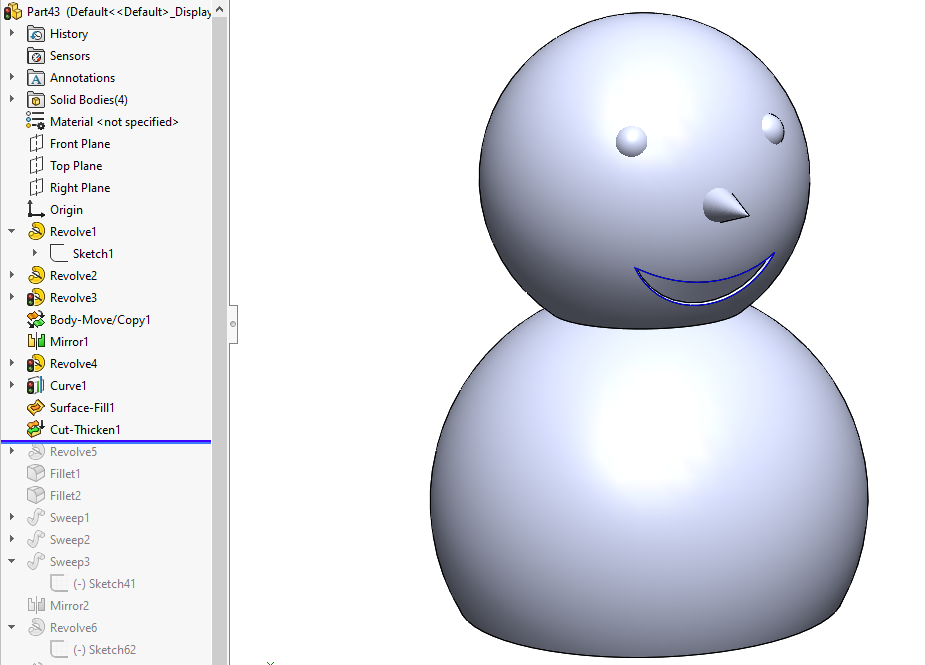Click the Sketch1 icon under Revolve1
Viewport: 925px width, 665px height.
tap(59, 254)
